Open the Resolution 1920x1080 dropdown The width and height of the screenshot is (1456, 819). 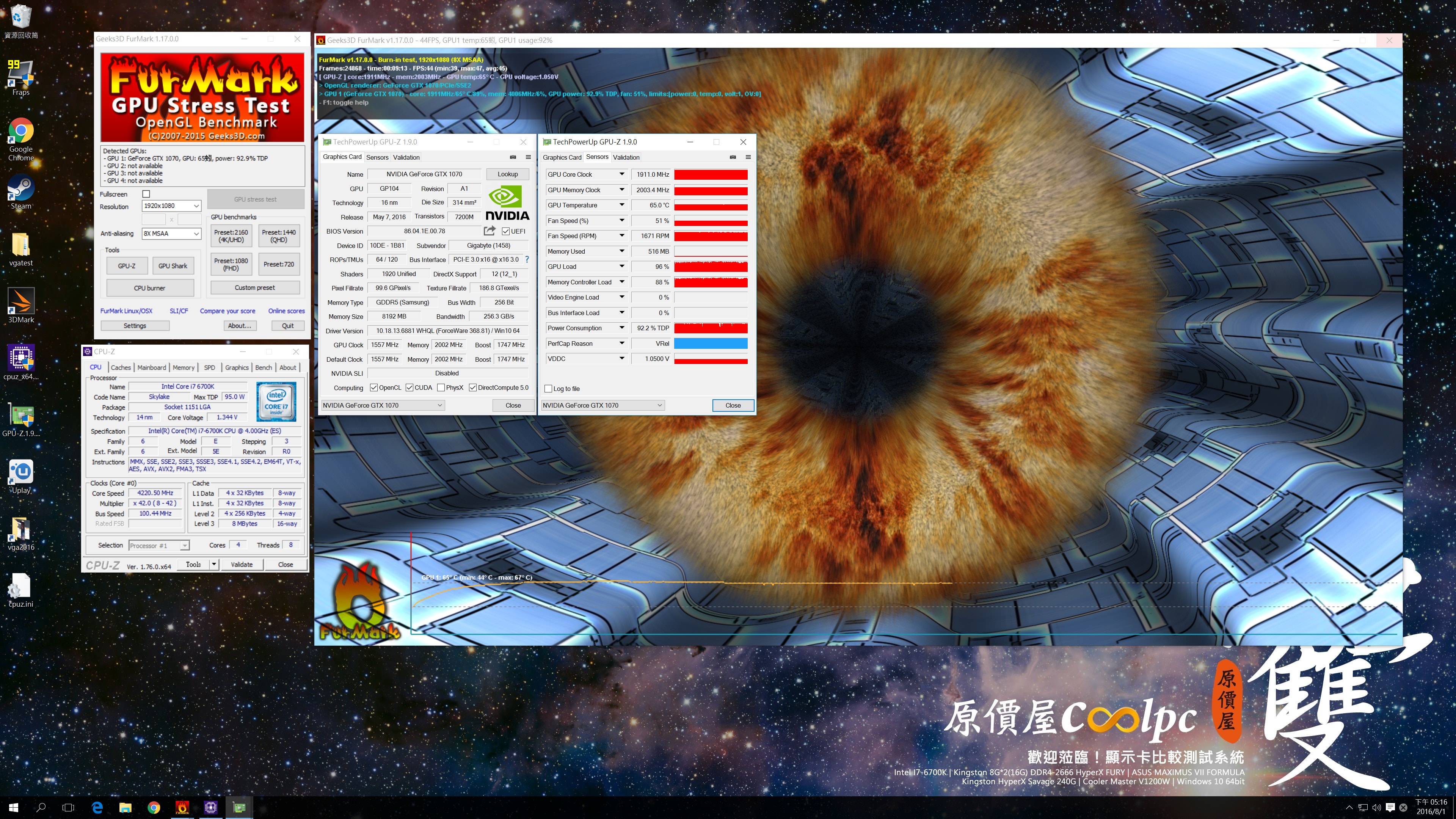171,206
